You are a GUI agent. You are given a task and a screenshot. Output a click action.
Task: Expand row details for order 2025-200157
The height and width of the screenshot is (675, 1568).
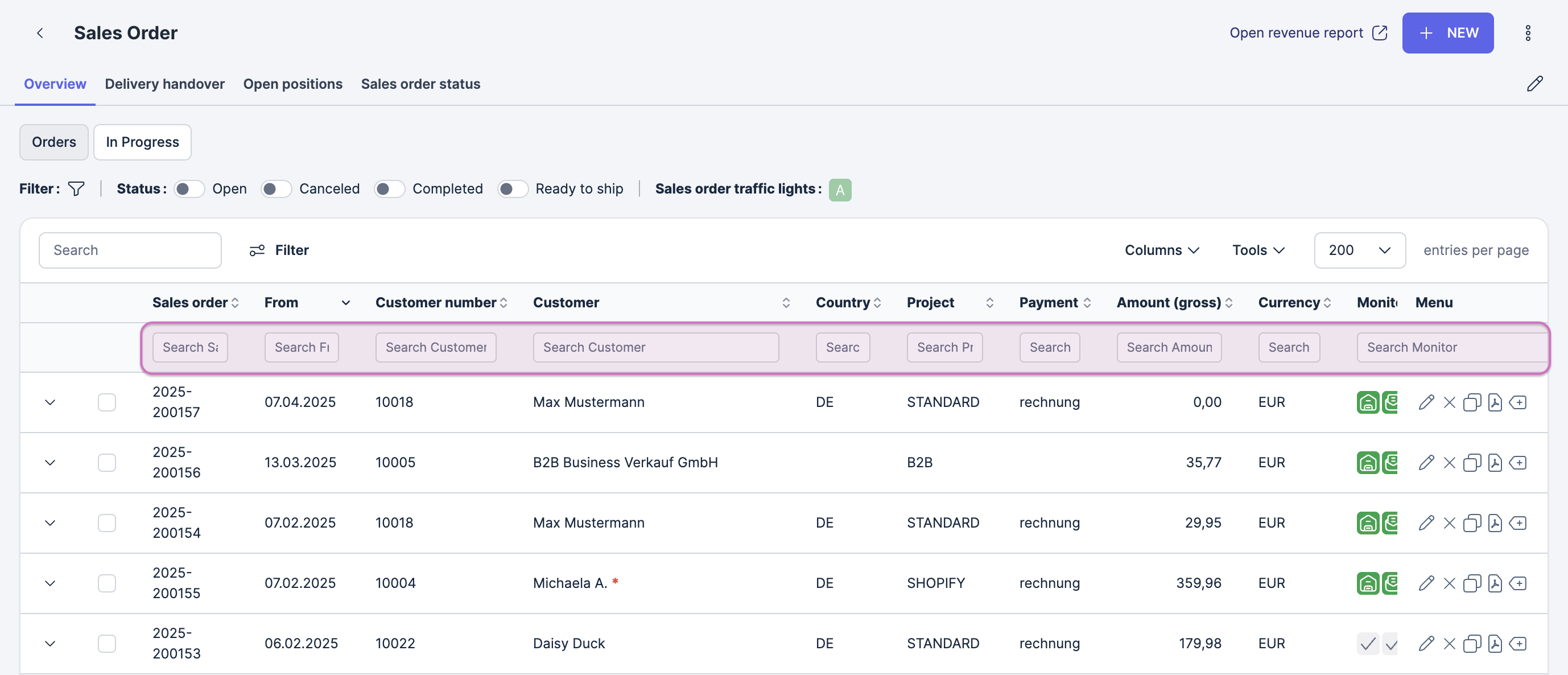pos(50,402)
